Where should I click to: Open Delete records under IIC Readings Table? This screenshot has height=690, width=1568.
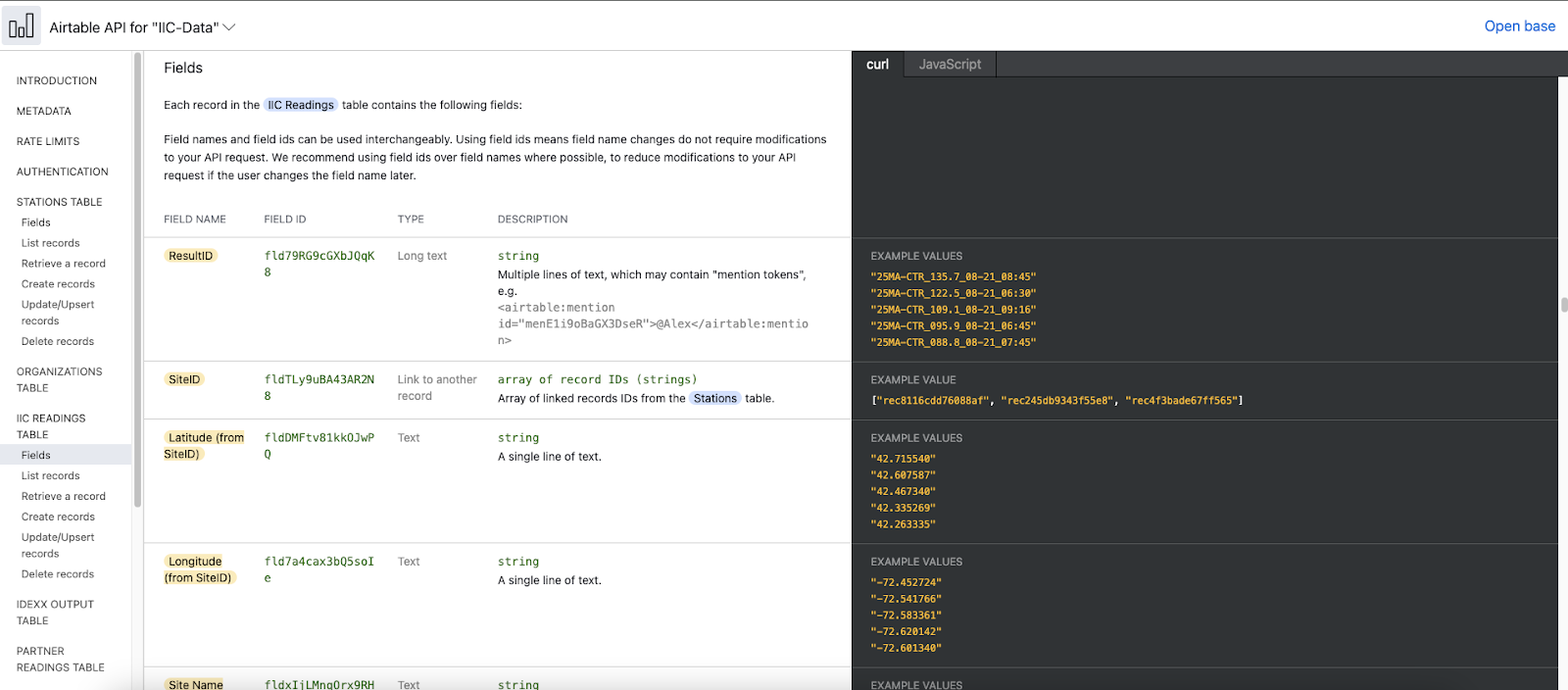point(58,575)
